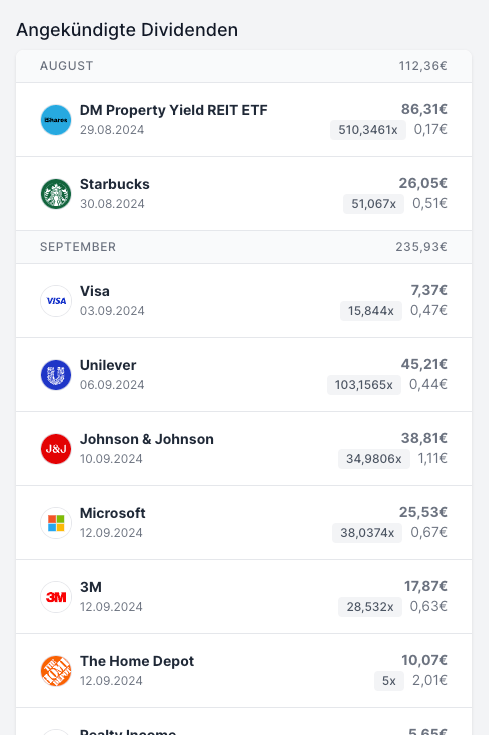Click the 51,067x share count badge
This screenshot has height=735, width=489.
pos(374,204)
